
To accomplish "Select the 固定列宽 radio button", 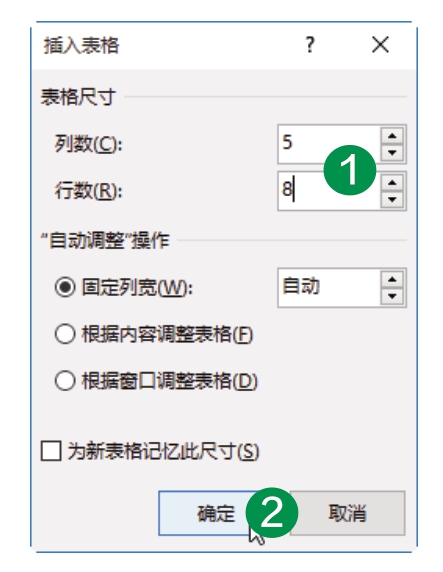I will (x=65, y=287).
